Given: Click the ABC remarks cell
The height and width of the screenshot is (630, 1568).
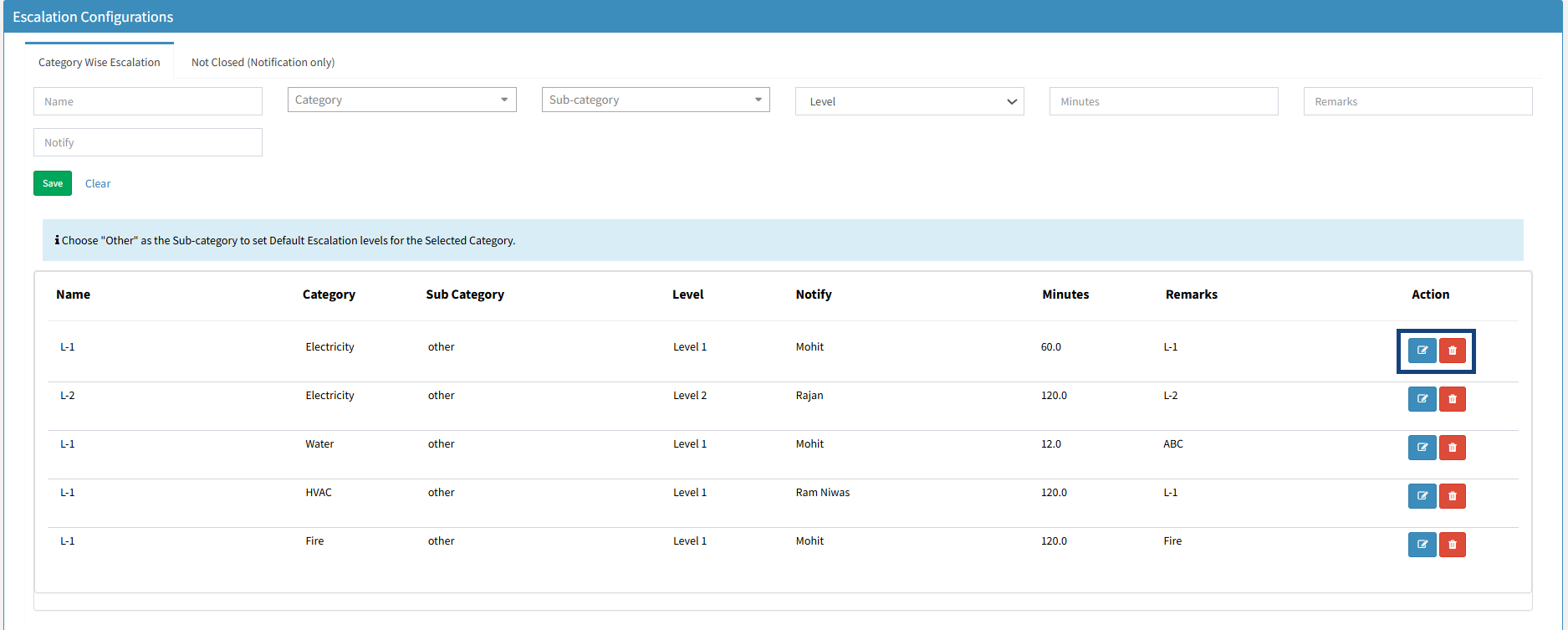Looking at the screenshot, I should pyautogui.click(x=1173, y=444).
